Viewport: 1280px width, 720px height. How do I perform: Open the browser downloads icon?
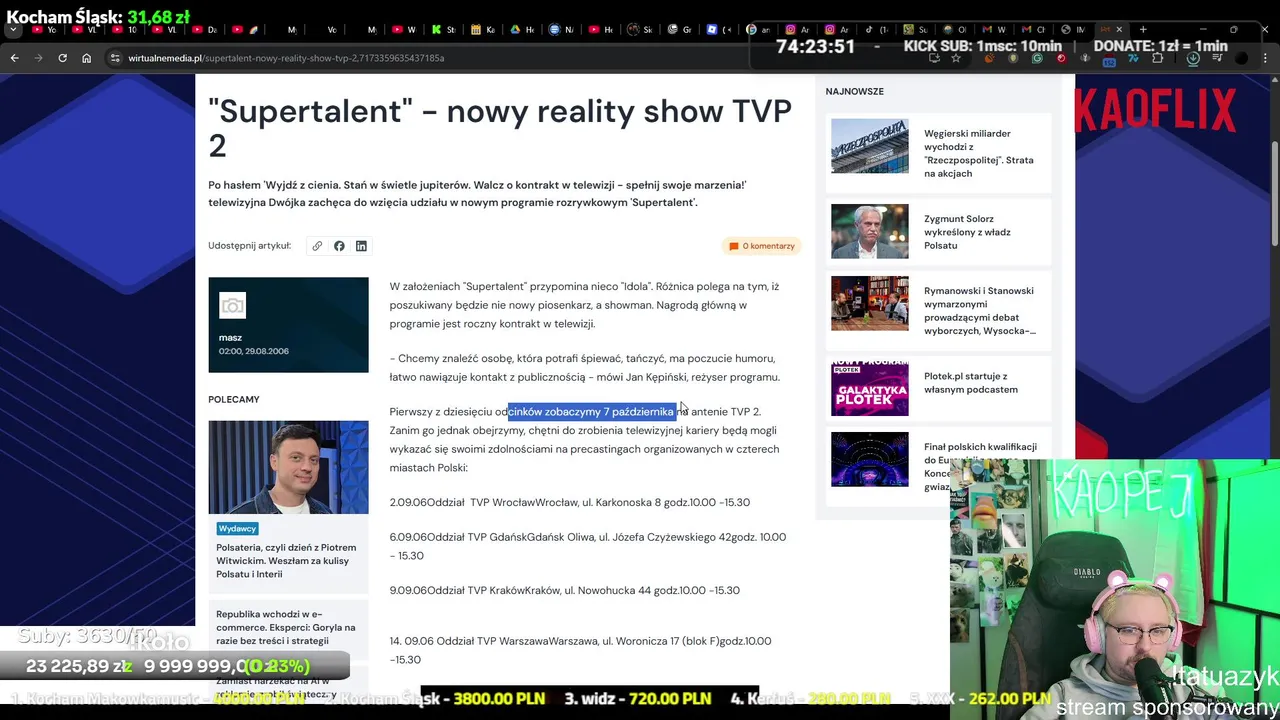point(1193,58)
